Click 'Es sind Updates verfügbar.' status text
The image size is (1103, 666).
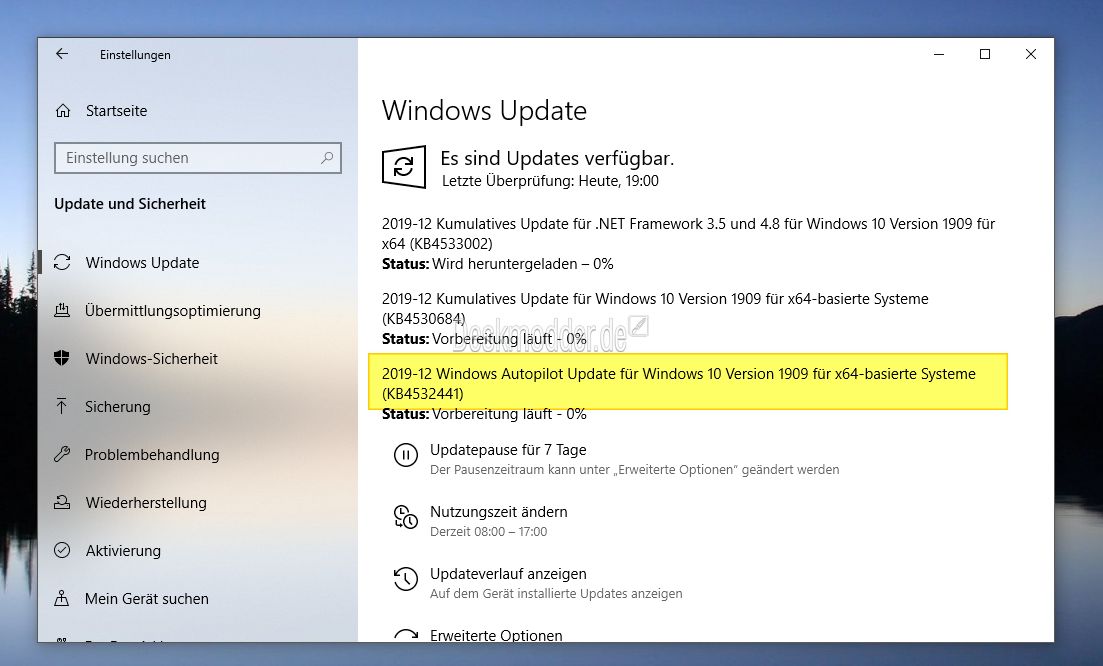(557, 159)
